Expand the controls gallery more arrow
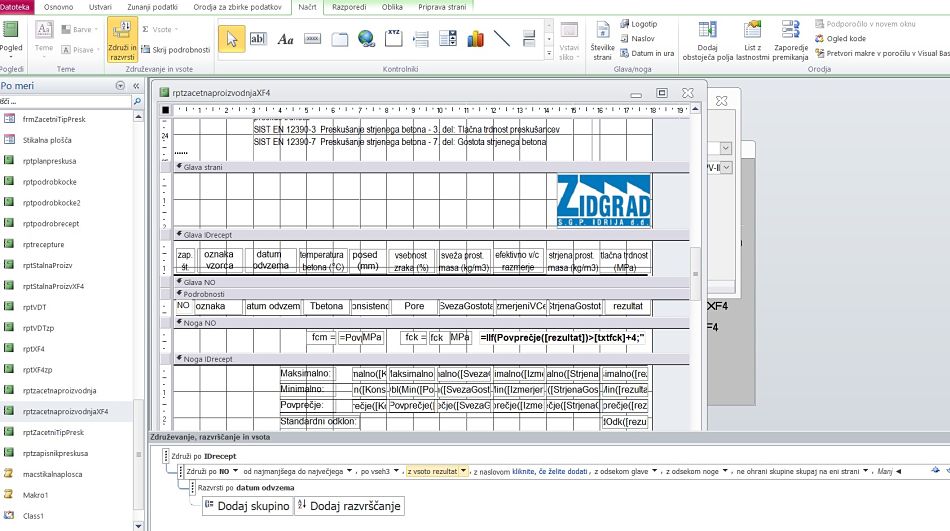The image size is (950, 531). [x=549, y=54]
